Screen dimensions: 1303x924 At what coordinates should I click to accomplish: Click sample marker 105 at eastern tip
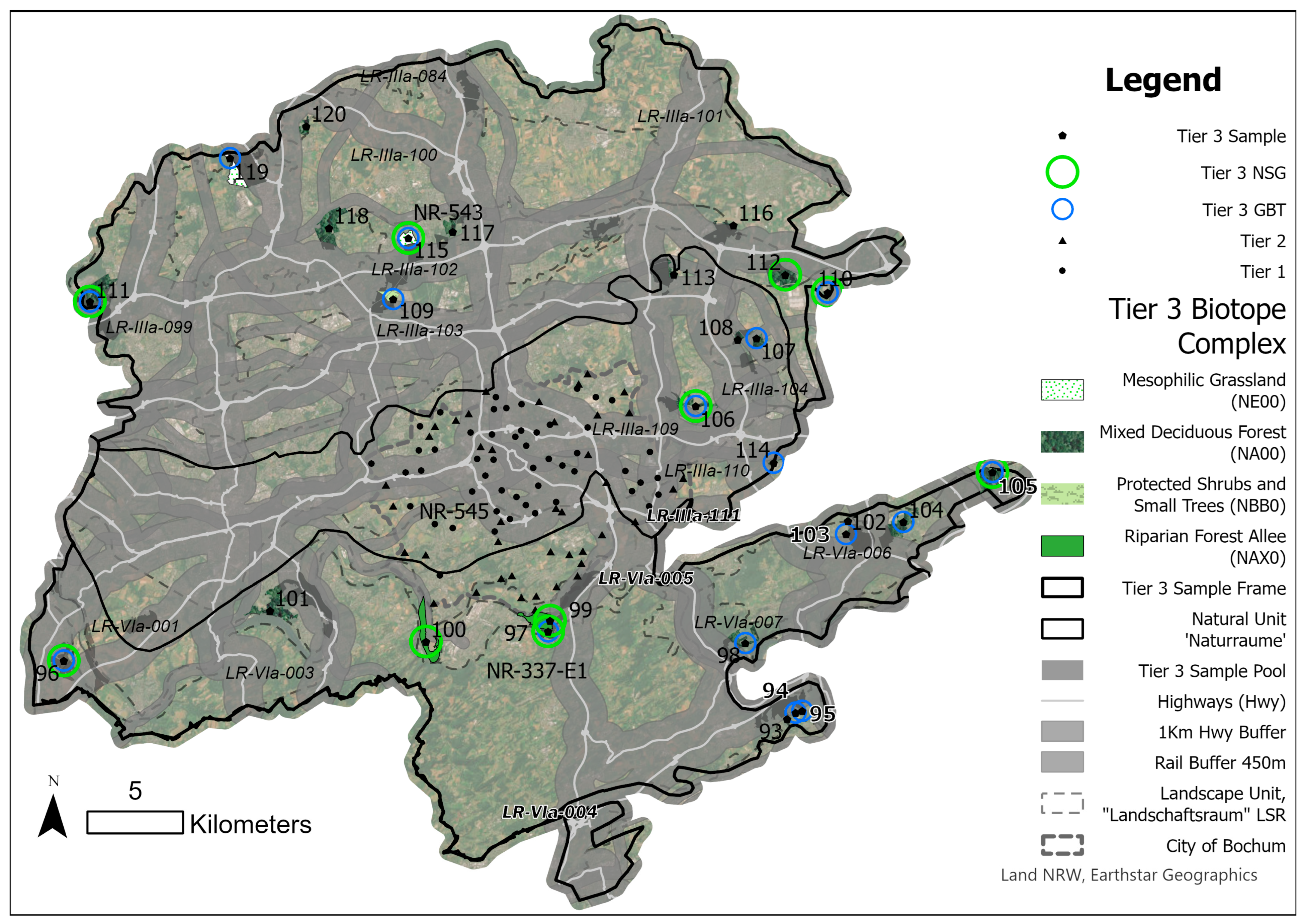pyautogui.click(x=992, y=472)
